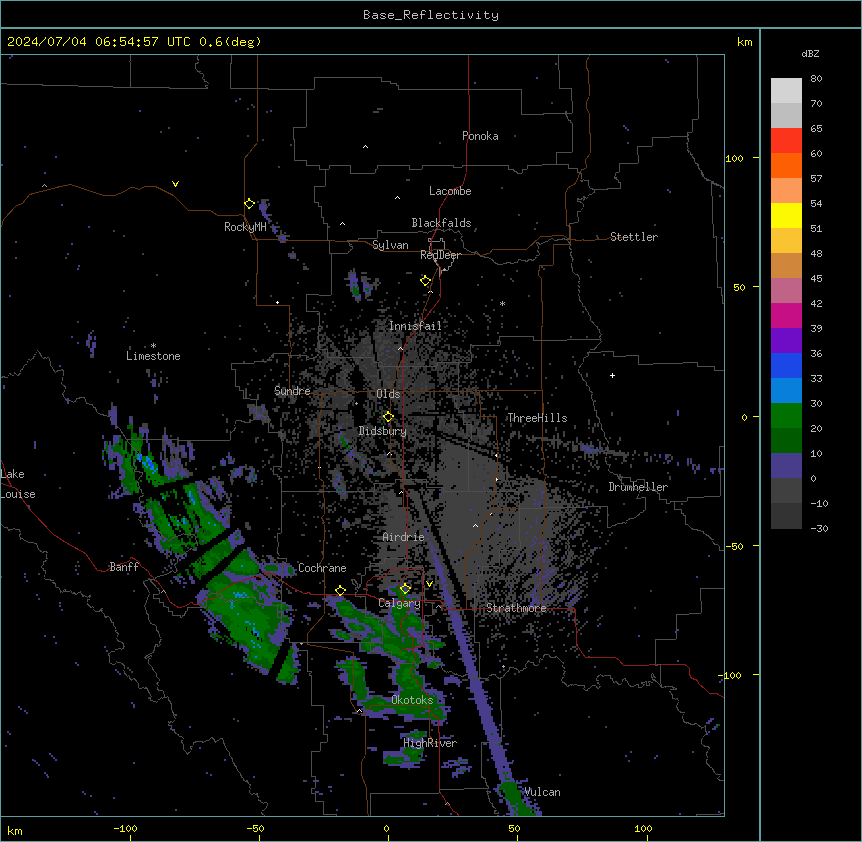Click the Didsbury label
This screenshot has height=842, width=862.
(383, 431)
